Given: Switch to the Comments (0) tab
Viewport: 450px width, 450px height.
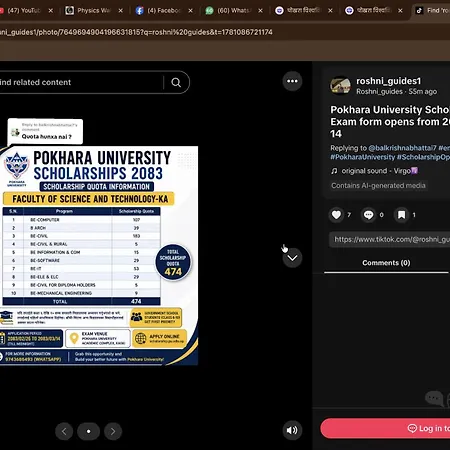Looking at the screenshot, I should coord(386,263).
